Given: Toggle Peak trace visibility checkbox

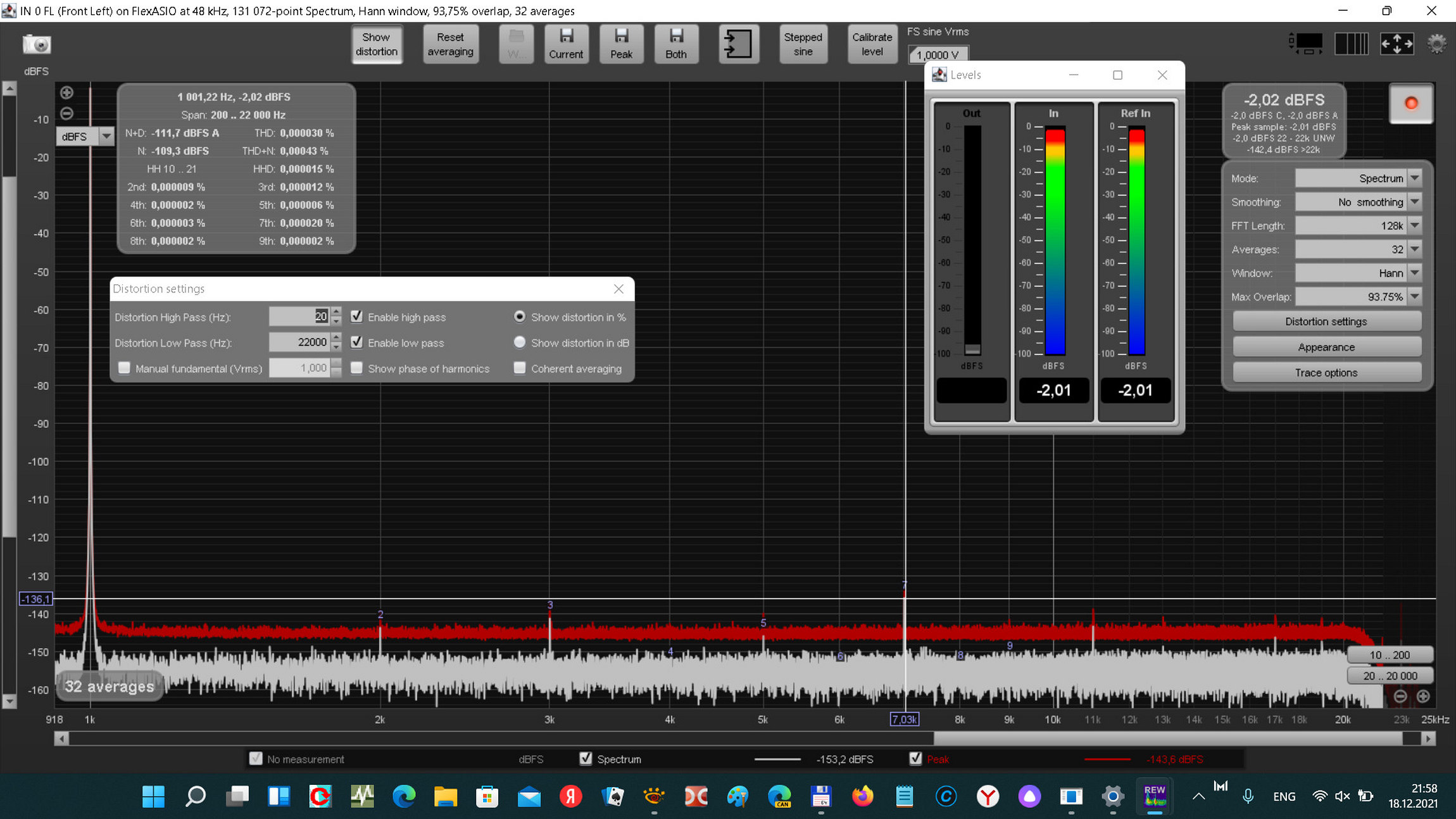Looking at the screenshot, I should pyautogui.click(x=915, y=758).
